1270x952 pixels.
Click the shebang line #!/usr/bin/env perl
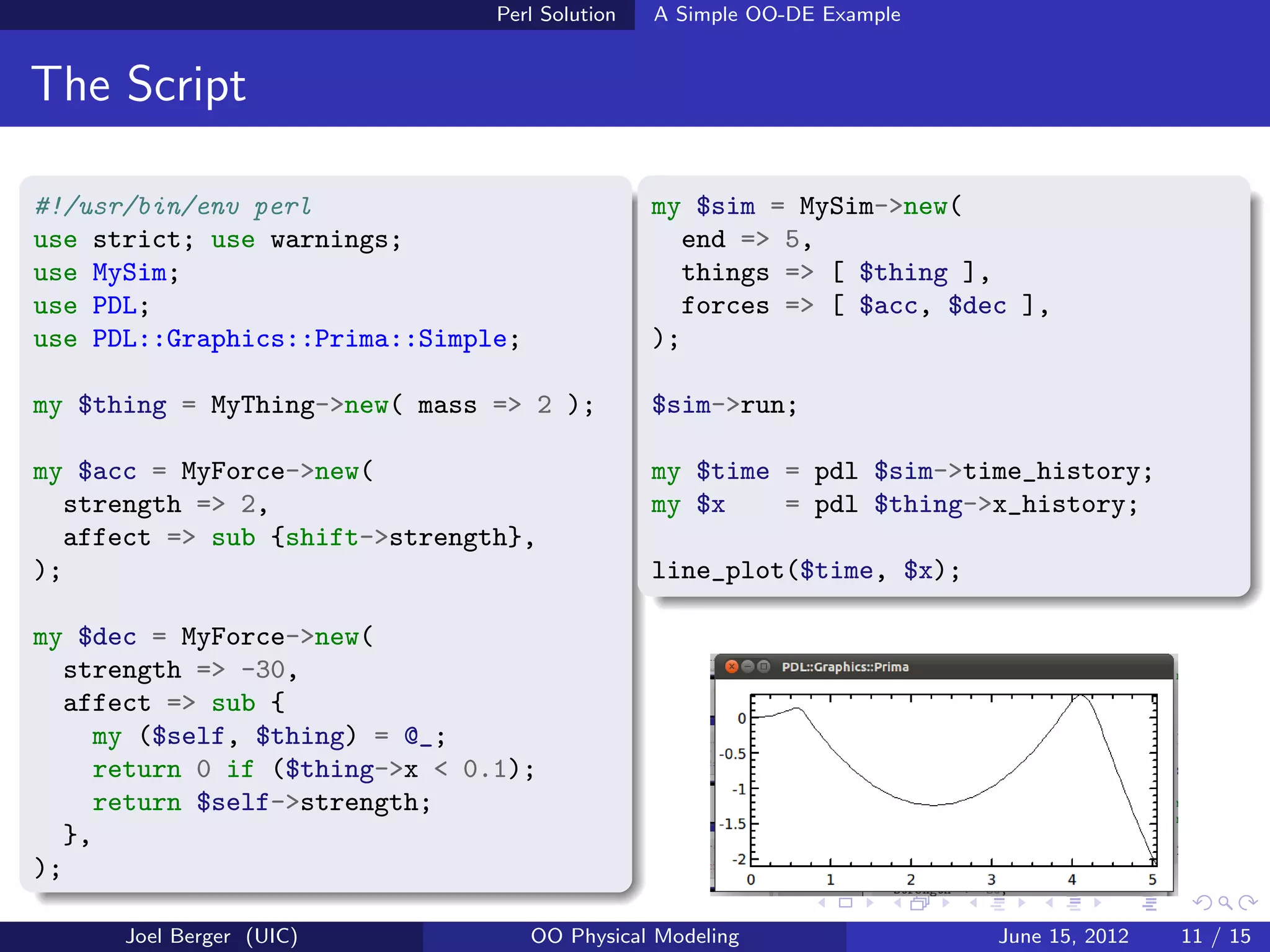click(173, 206)
